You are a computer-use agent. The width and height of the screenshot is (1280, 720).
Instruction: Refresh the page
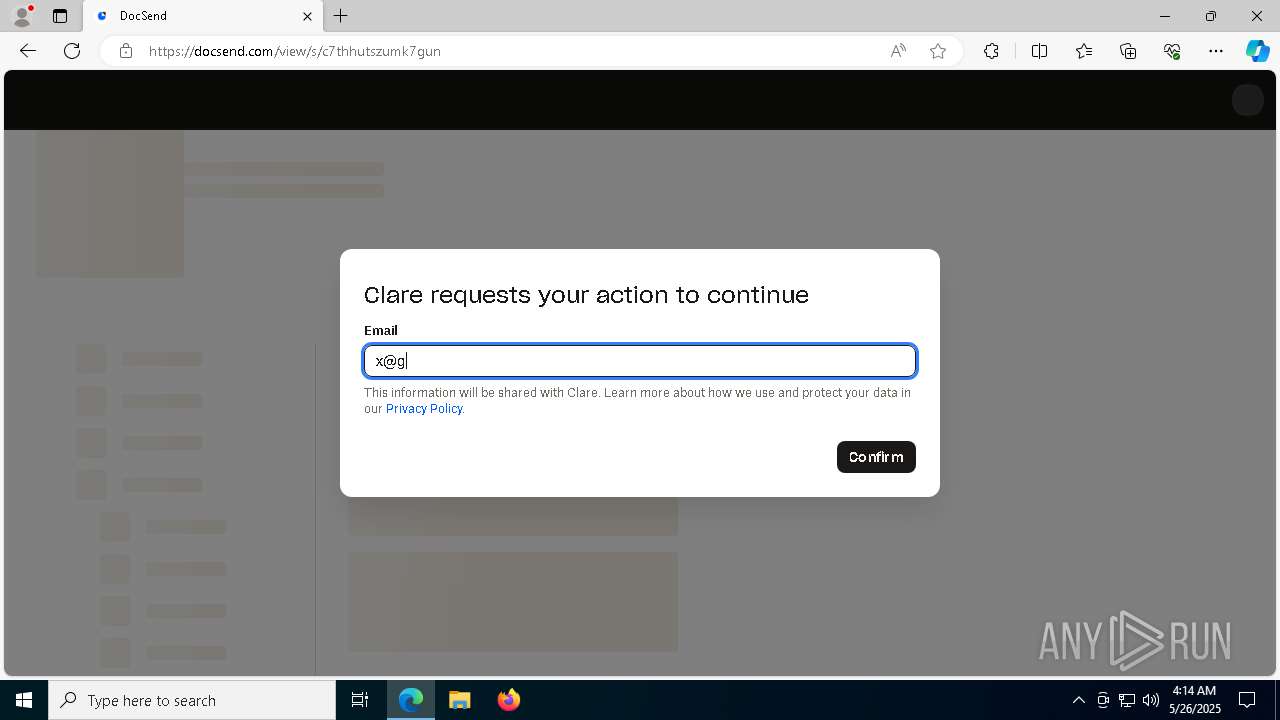tap(72, 51)
